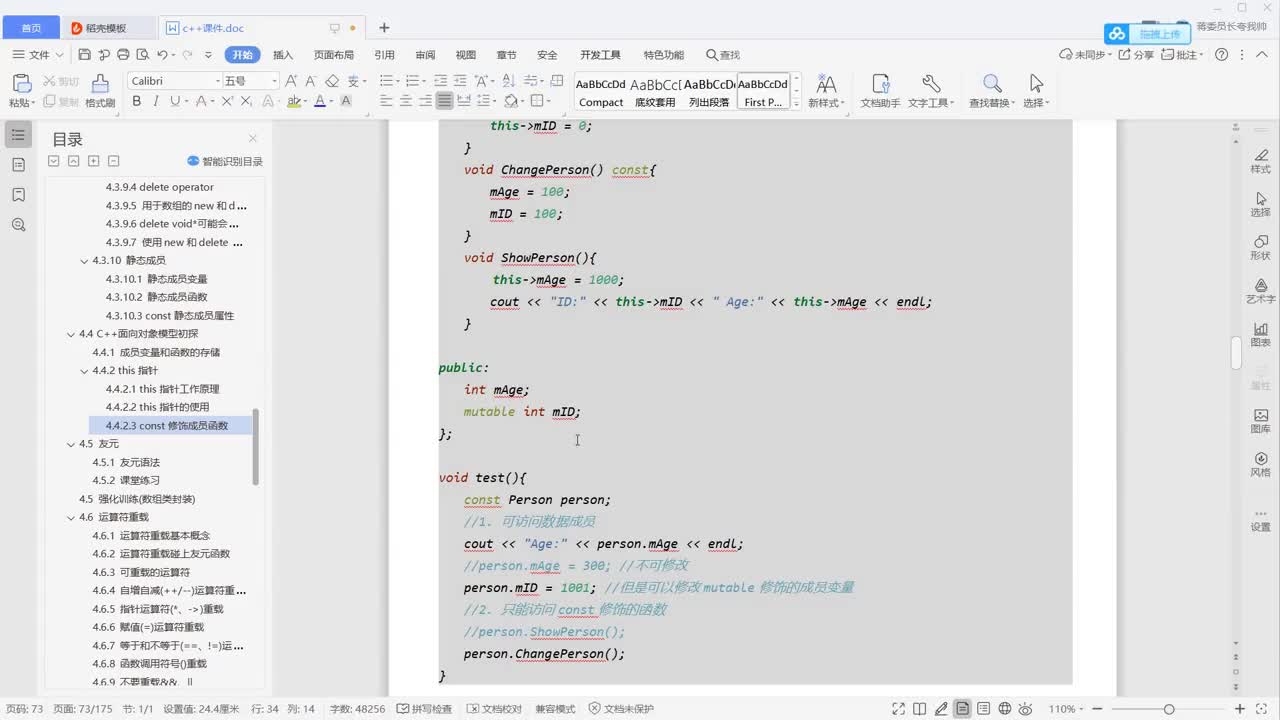The image size is (1280, 720).
Task: Expand the styles gallery arrow
Action: click(x=796, y=103)
